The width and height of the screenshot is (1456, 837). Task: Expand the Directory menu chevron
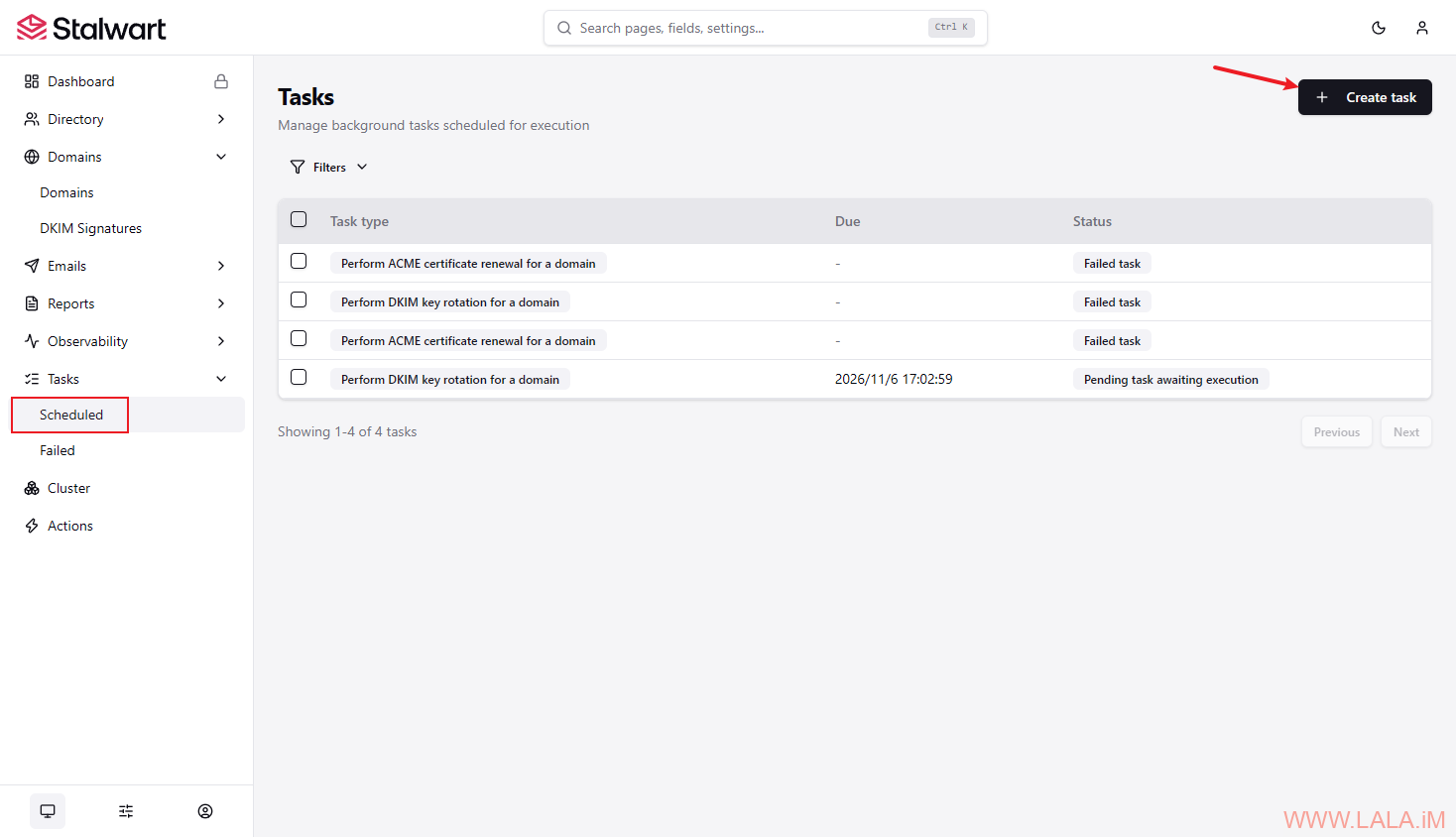(221, 119)
